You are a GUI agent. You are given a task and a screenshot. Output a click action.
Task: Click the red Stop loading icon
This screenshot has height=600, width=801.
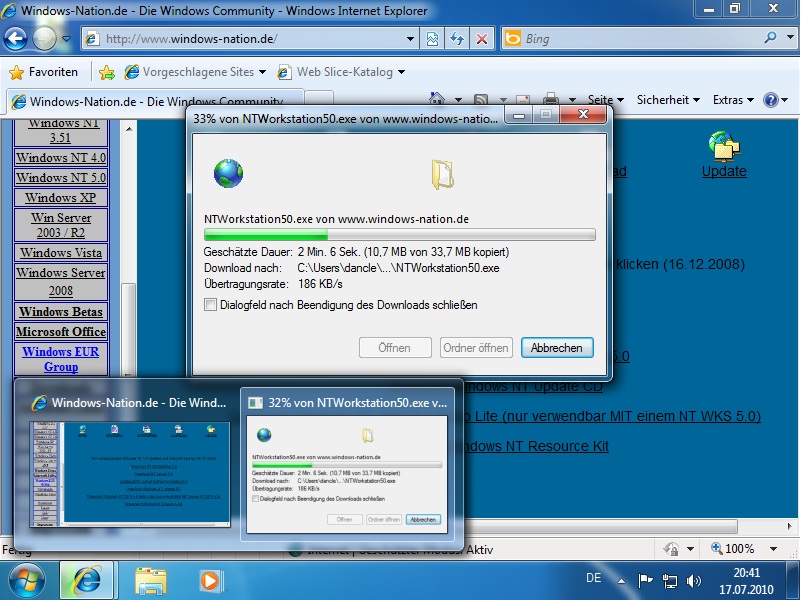(481, 39)
